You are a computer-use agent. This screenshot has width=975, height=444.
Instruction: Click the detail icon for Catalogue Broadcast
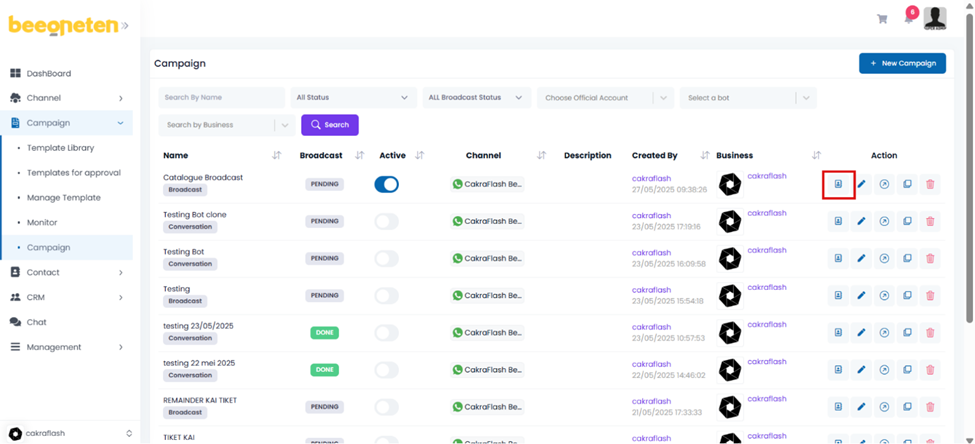coord(838,184)
